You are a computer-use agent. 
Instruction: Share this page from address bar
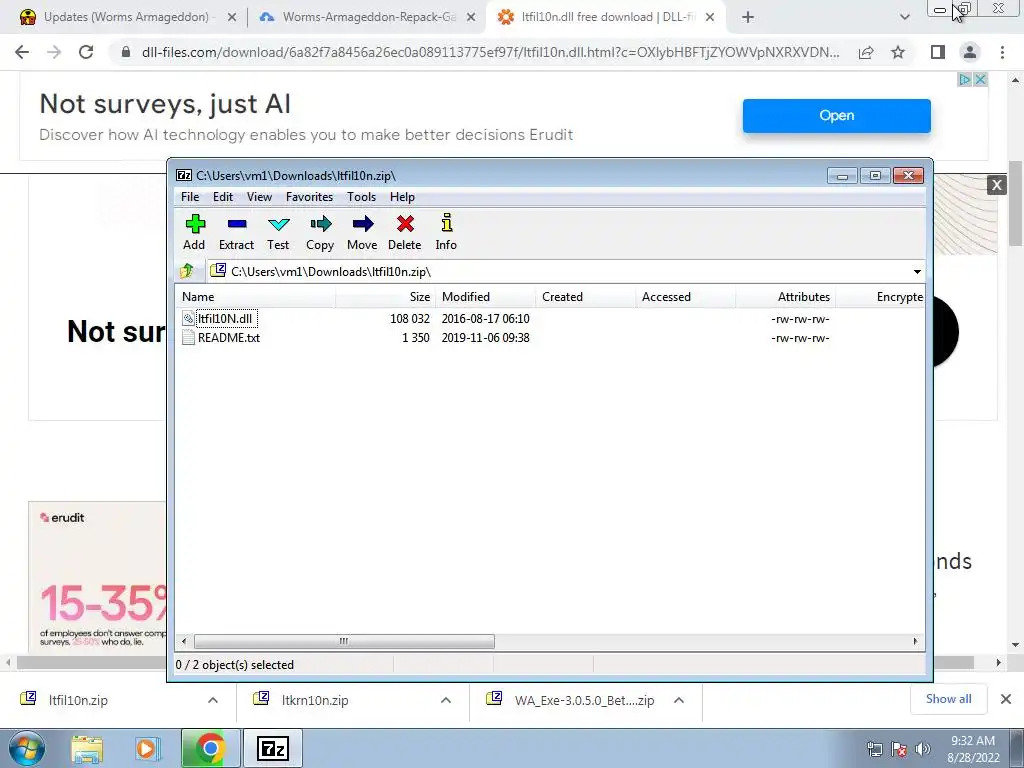[x=866, y=52]
